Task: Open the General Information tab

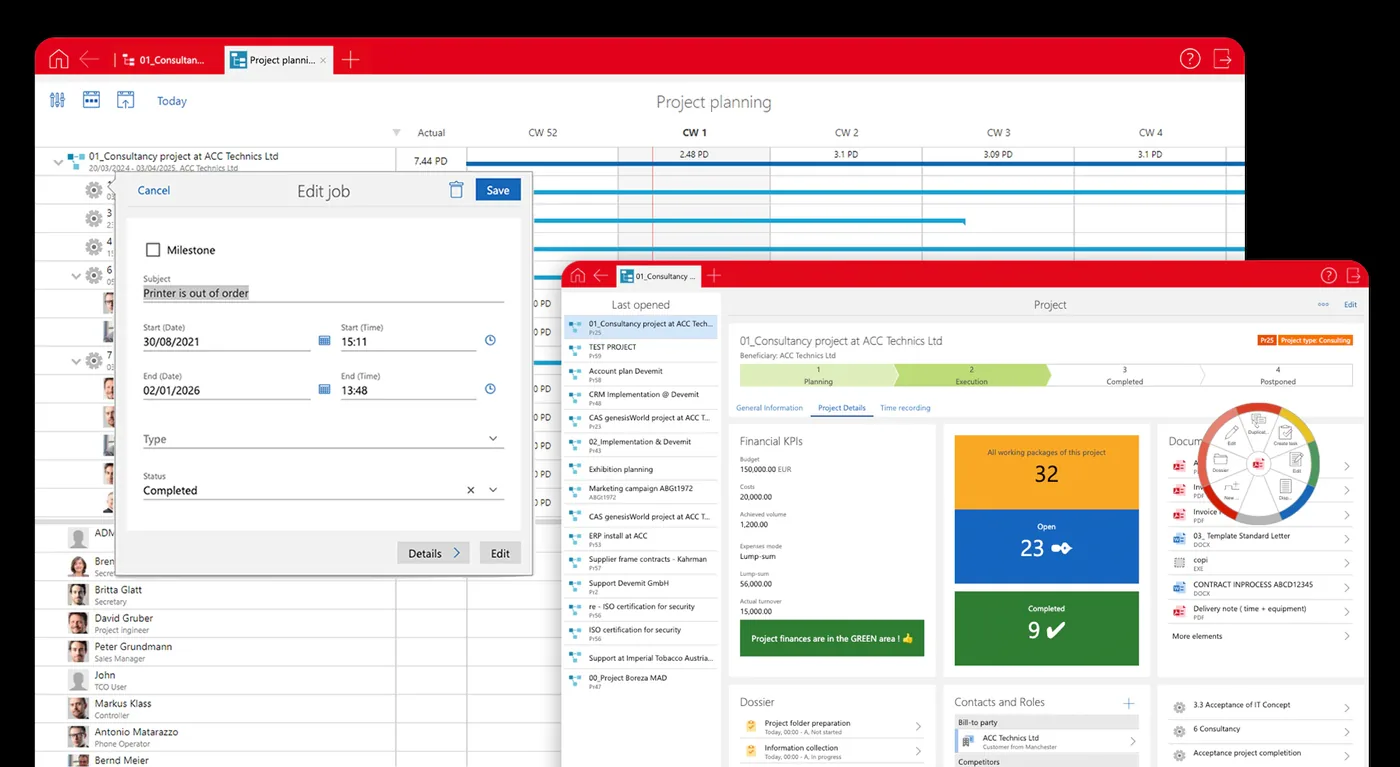Action: click(x=769, y=408)
